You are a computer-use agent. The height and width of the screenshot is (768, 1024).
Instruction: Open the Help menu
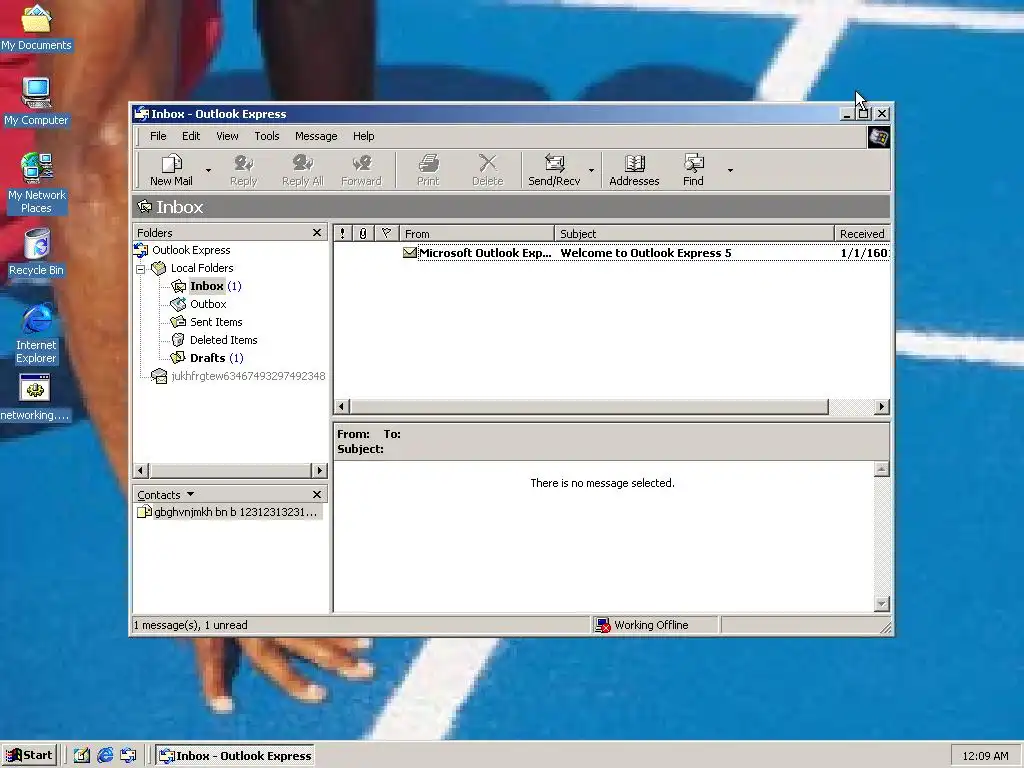[364, 136]
